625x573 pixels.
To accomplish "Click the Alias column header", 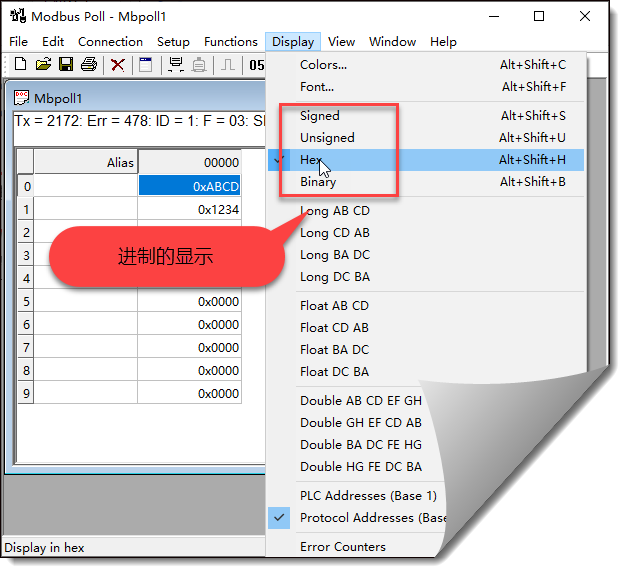I will point(86,162).
